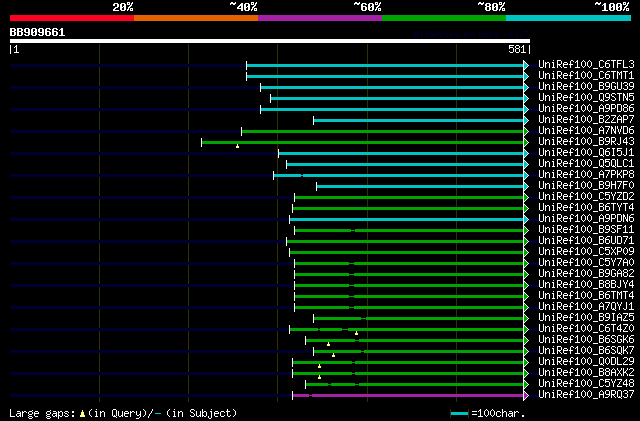Click the cyan alignment bar for UniRef100_C6TFL3
This screenshot has height=421, width=640.
(x=385, y=65)
